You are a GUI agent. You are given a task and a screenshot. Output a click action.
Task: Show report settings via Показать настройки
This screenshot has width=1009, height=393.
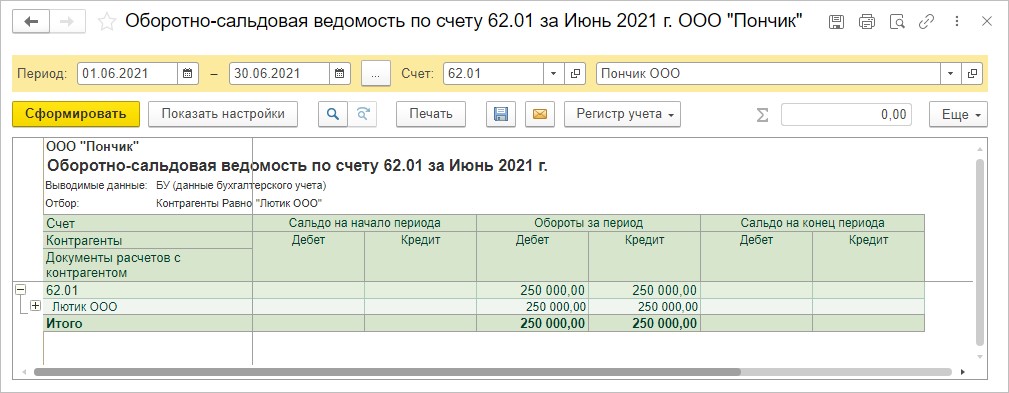click(223, 114)
